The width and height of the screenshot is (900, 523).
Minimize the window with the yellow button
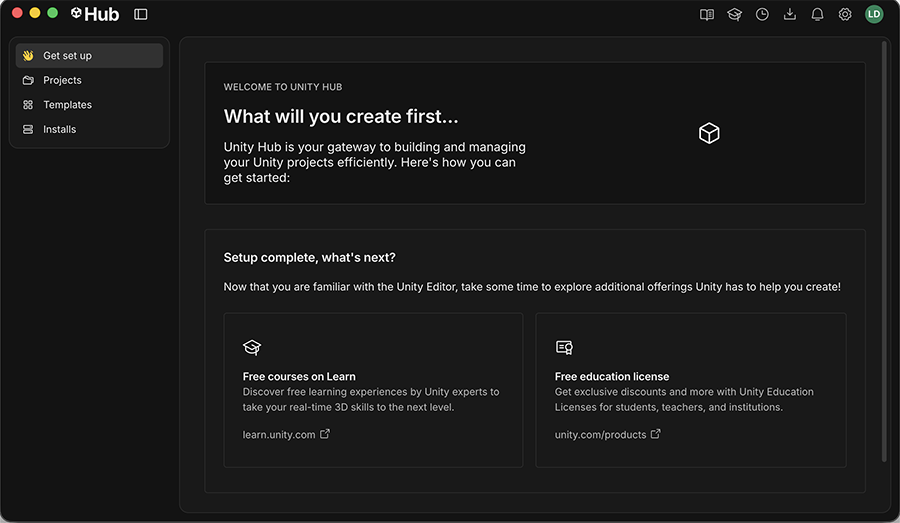click(x=35, y=13)
